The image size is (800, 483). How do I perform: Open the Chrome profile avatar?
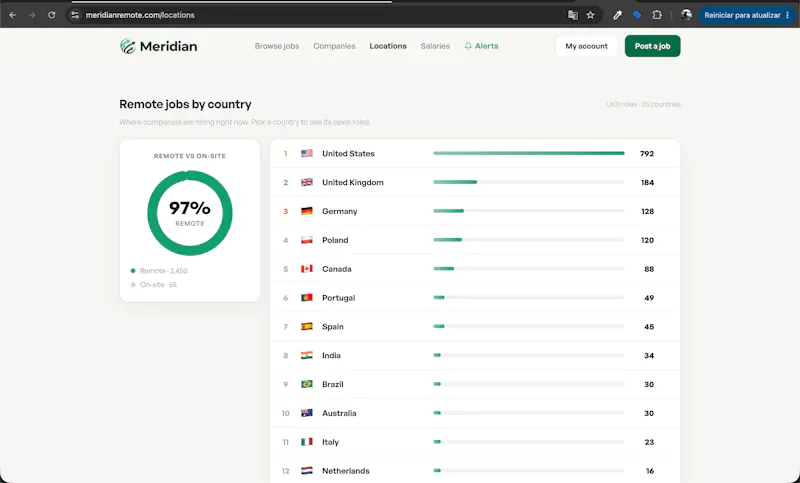pos(686,15)
